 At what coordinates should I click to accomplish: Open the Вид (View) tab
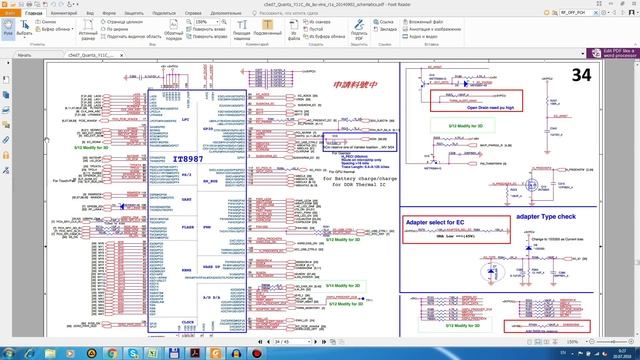[90, 13]
